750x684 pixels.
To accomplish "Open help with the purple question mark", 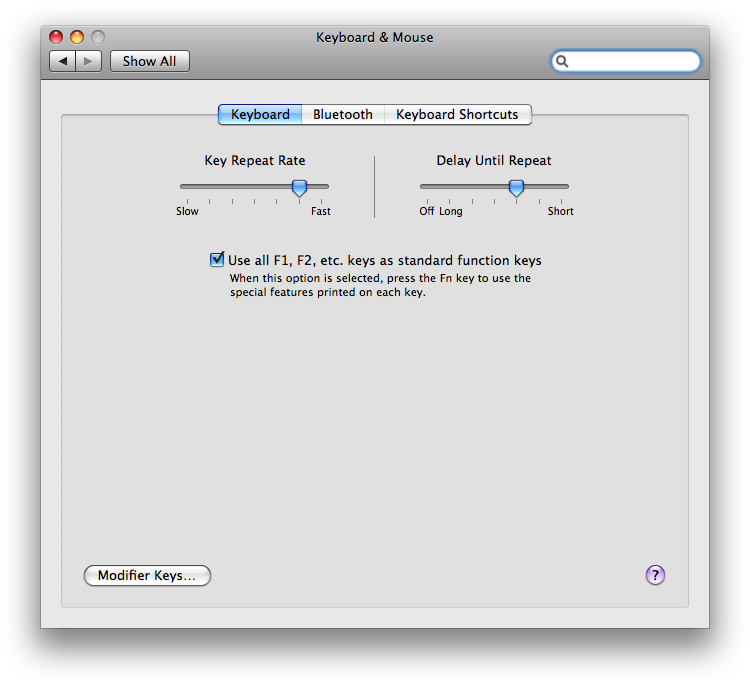I will pyautogui.click(x=655, y=575).
